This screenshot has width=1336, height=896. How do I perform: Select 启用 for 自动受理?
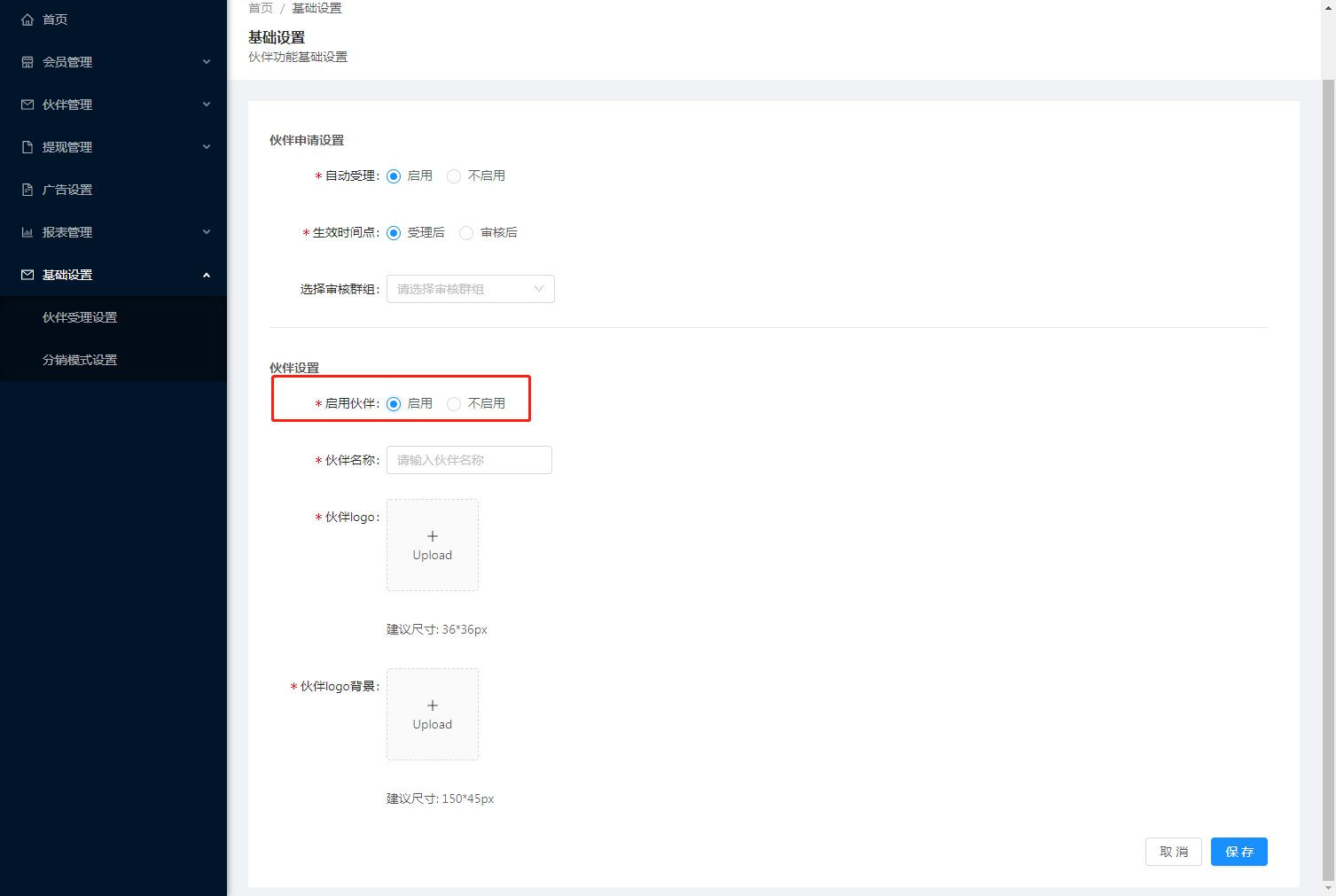[394, 176]
